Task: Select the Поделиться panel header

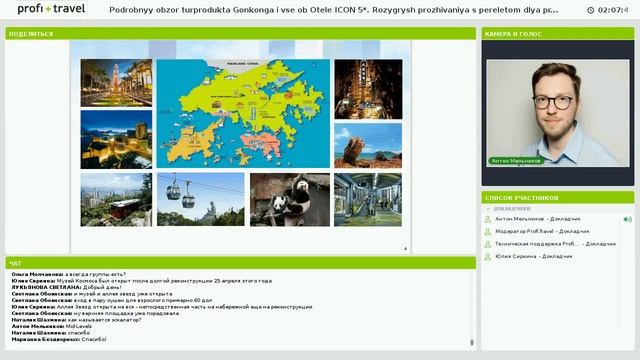Action: coord(240,33)
